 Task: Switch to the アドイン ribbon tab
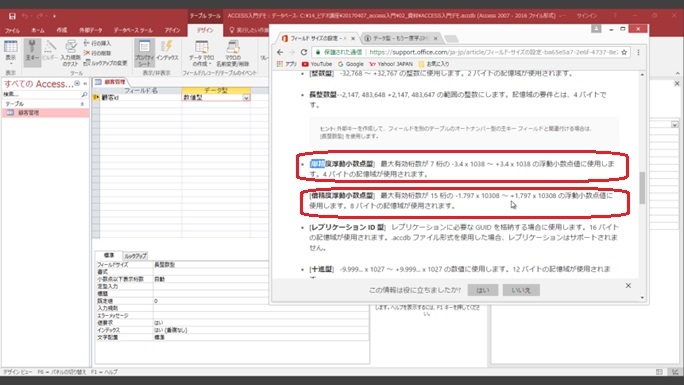(x=172, y=30)
